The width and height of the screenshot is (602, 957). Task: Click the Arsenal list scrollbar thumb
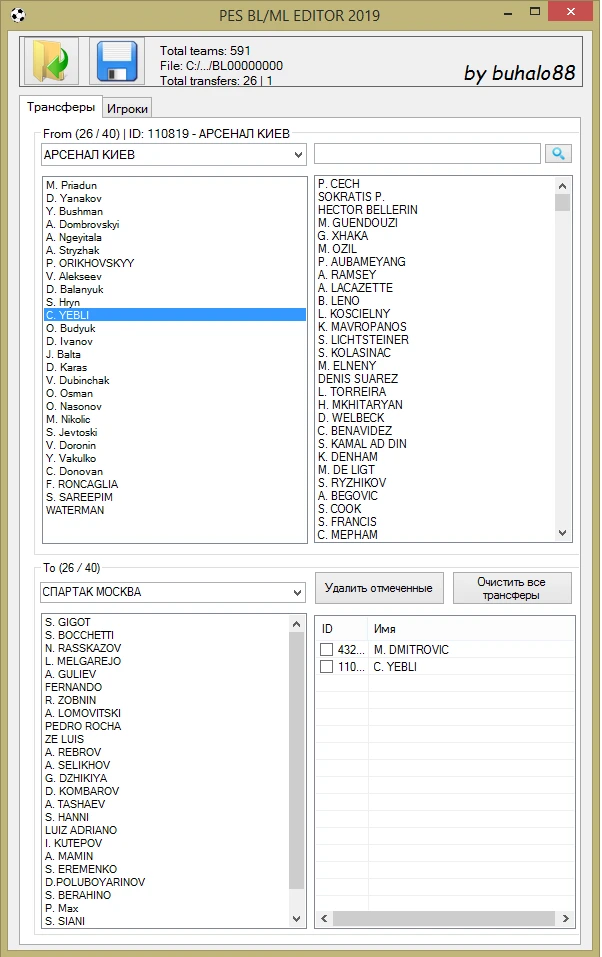click(x=562, y=202)
